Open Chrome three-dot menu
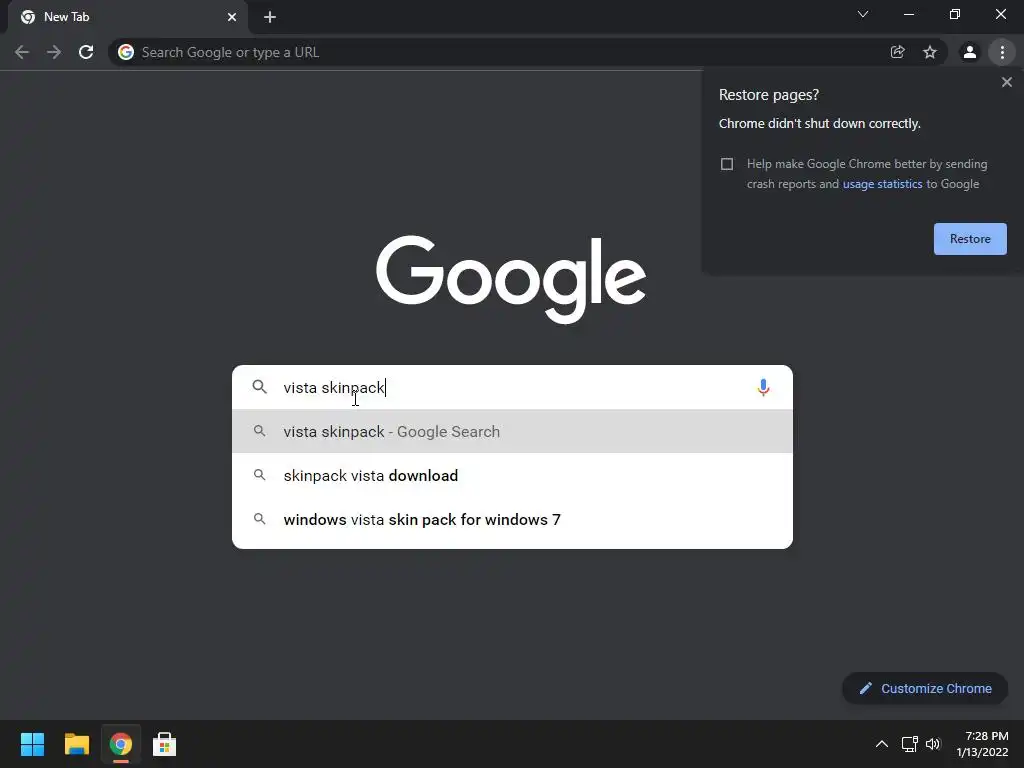 pyautogui.click(x=1002, y=52)
